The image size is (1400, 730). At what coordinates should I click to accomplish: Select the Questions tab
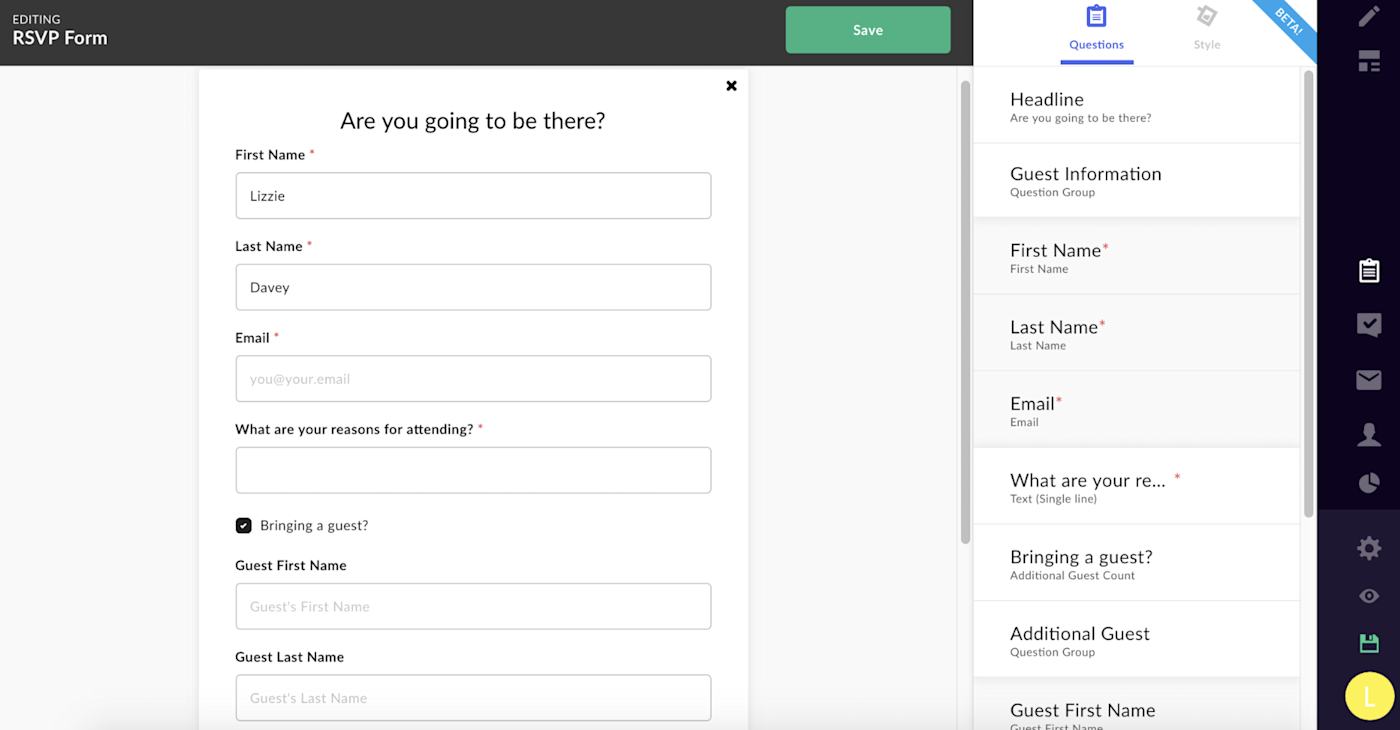(1097, 30)
